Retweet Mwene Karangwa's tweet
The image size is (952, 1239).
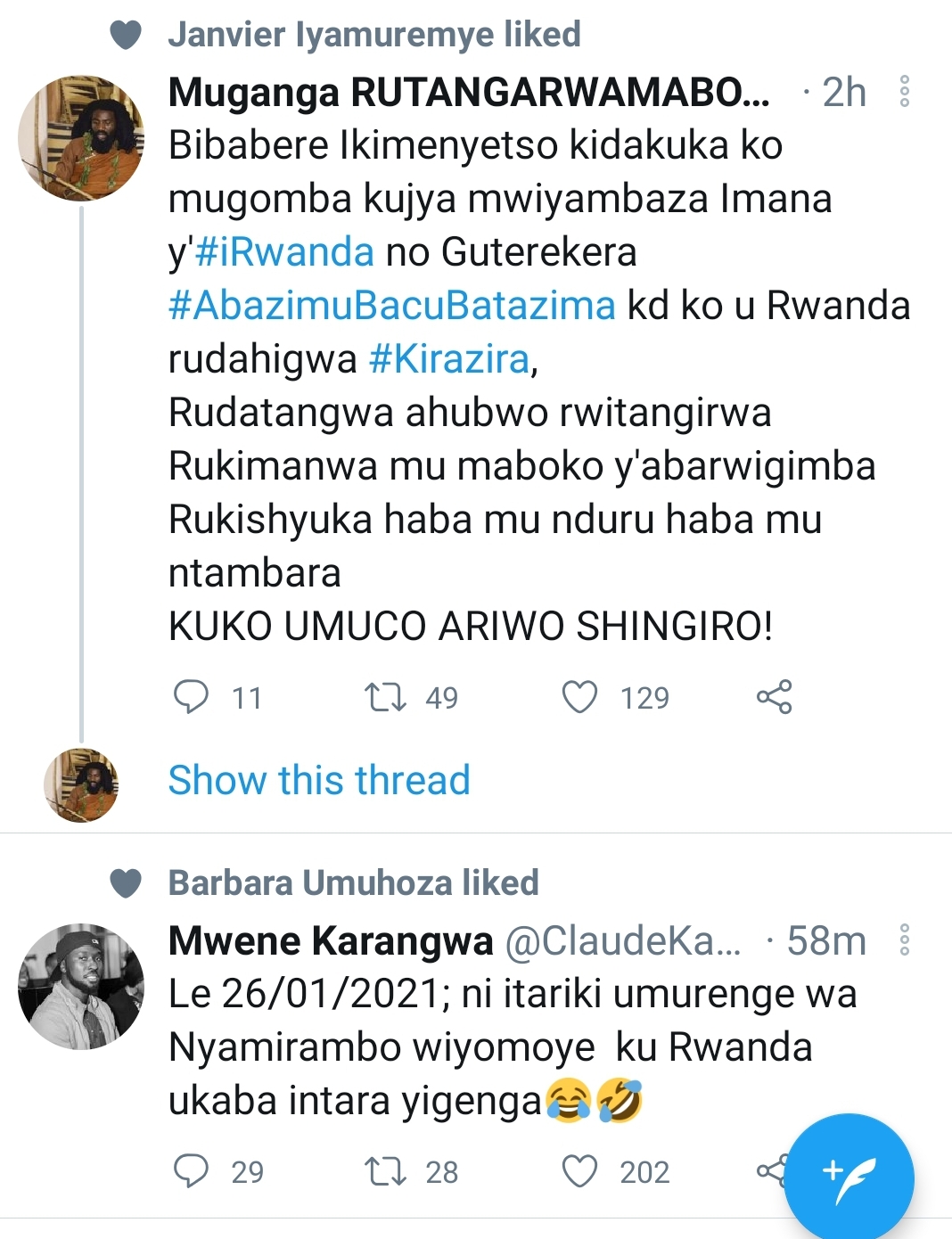point(385,1171)
